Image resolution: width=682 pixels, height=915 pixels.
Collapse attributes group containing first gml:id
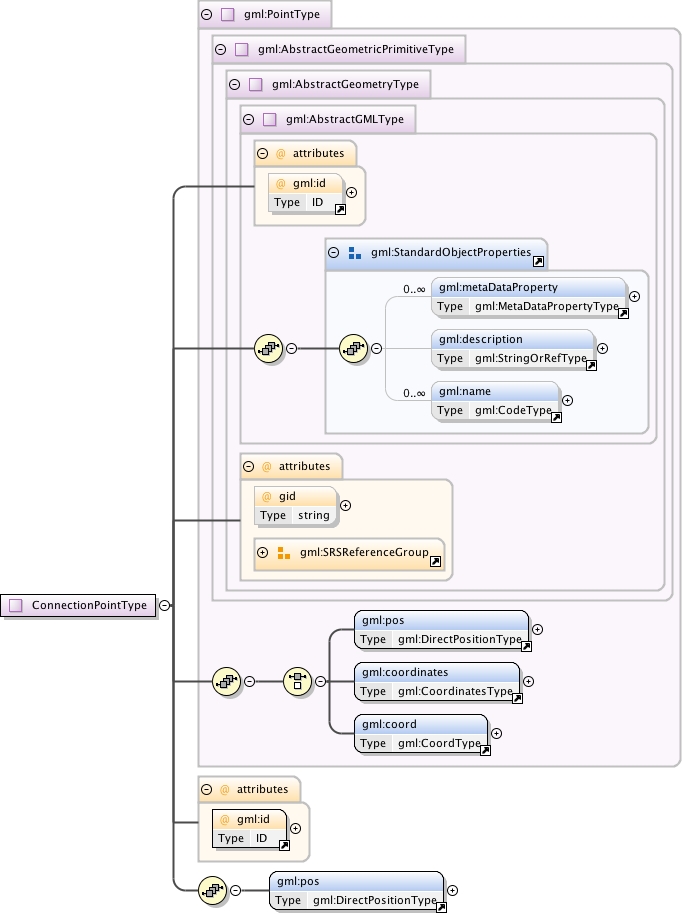tap(263, 153)
